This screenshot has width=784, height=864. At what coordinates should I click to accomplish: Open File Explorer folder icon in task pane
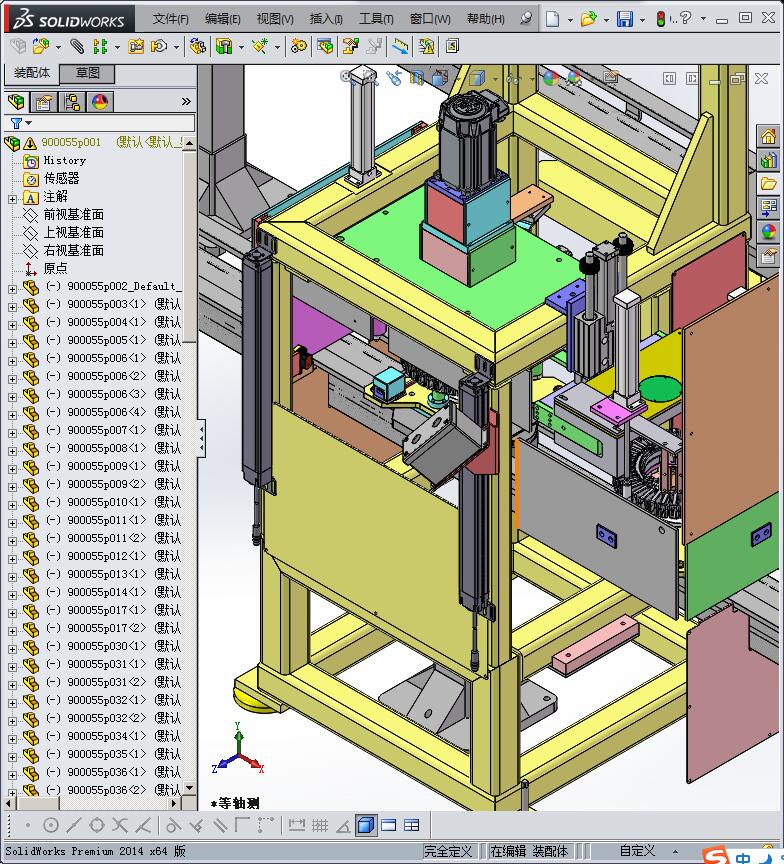point(768,184)
